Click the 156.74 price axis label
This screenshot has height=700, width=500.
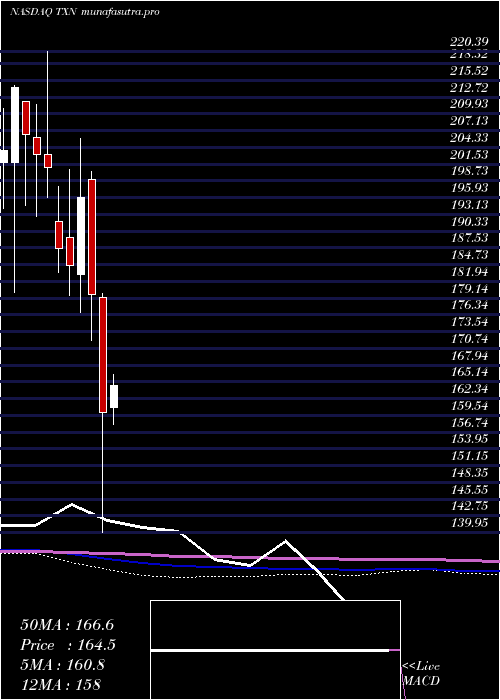[x=469, y=422]
